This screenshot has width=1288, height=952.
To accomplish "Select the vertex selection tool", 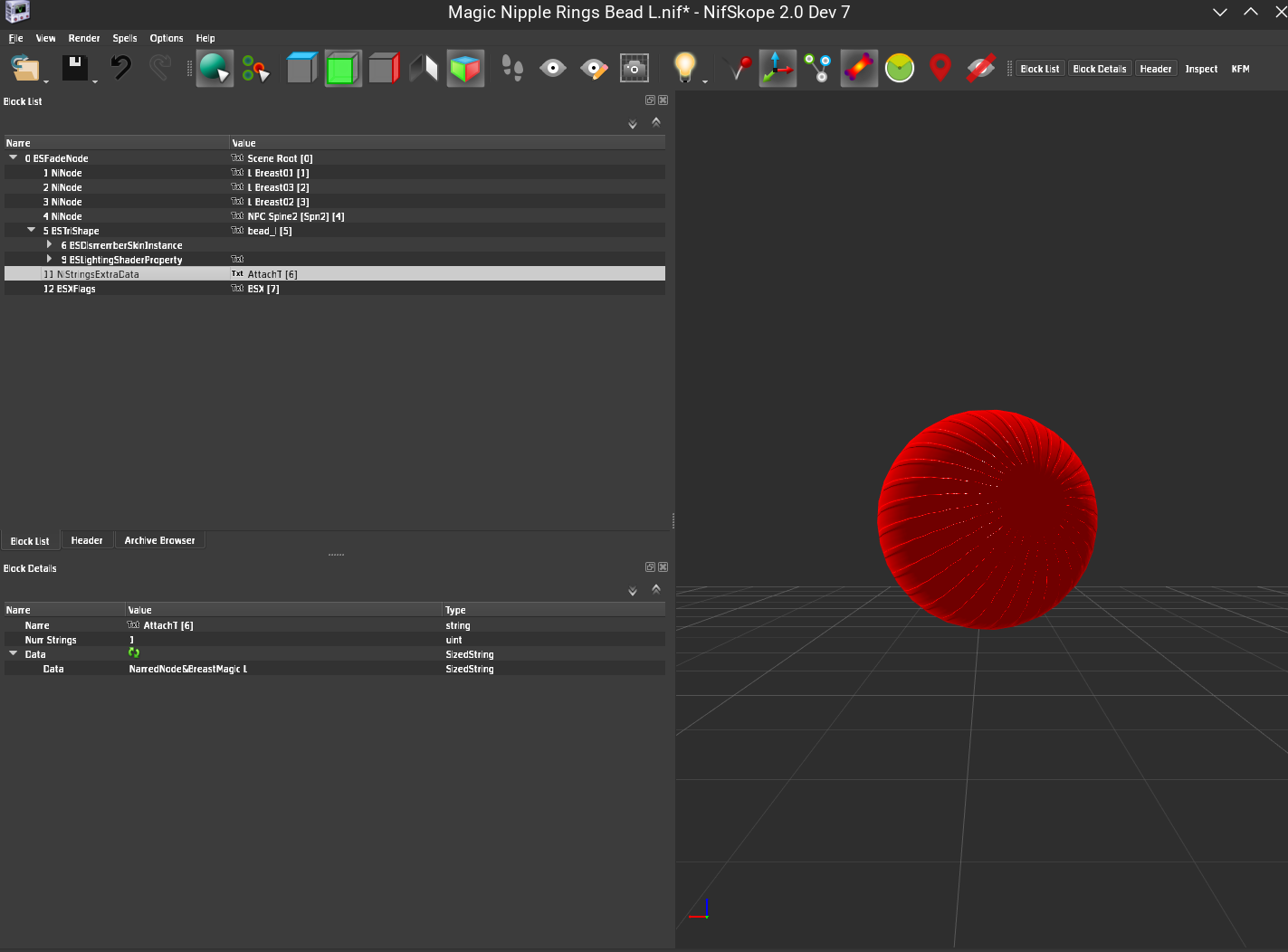I will point(256,69).
